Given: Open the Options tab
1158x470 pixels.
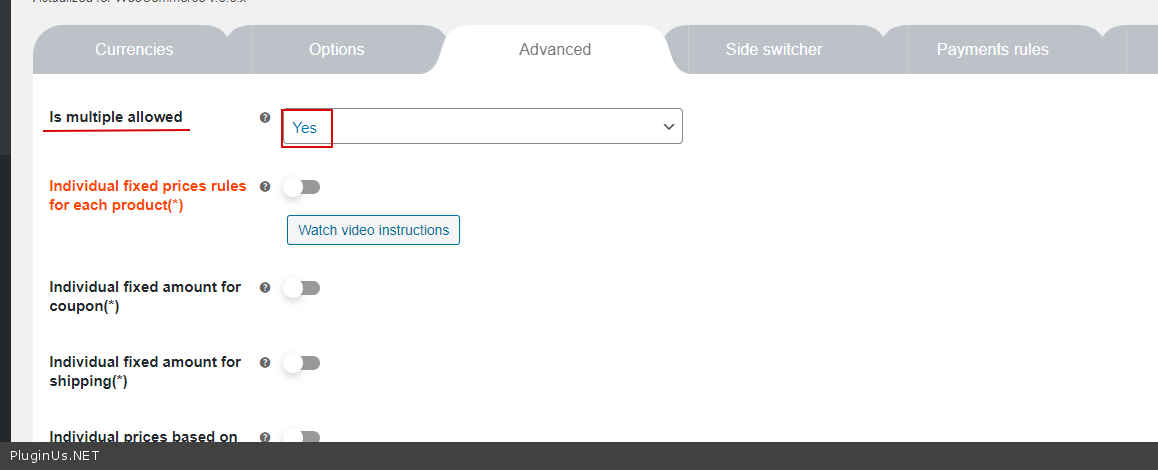Looking at the screenshot, I should (x=336, y=49).
